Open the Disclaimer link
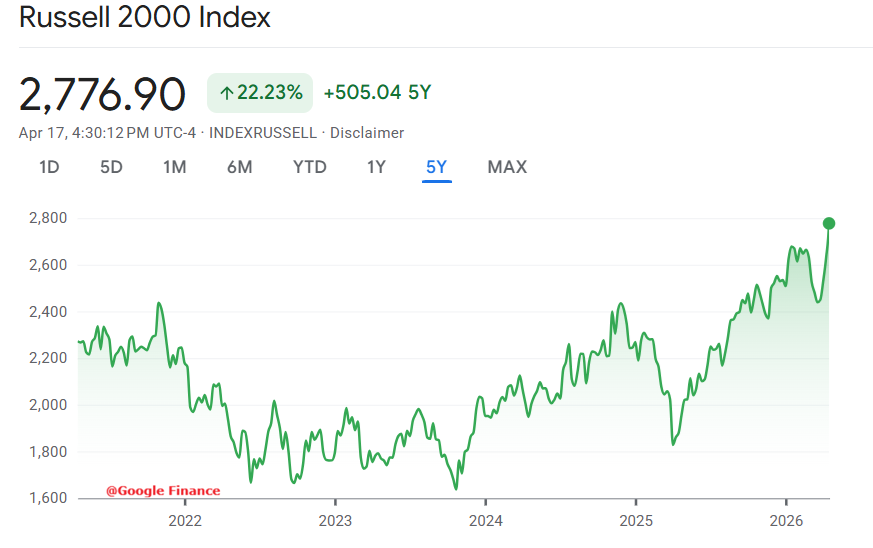 (x=367, y=133)
